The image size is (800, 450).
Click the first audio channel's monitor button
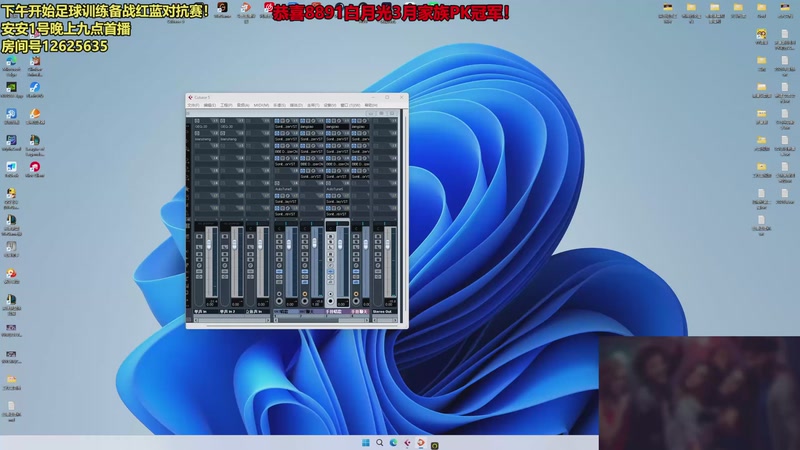click(279, 294)
